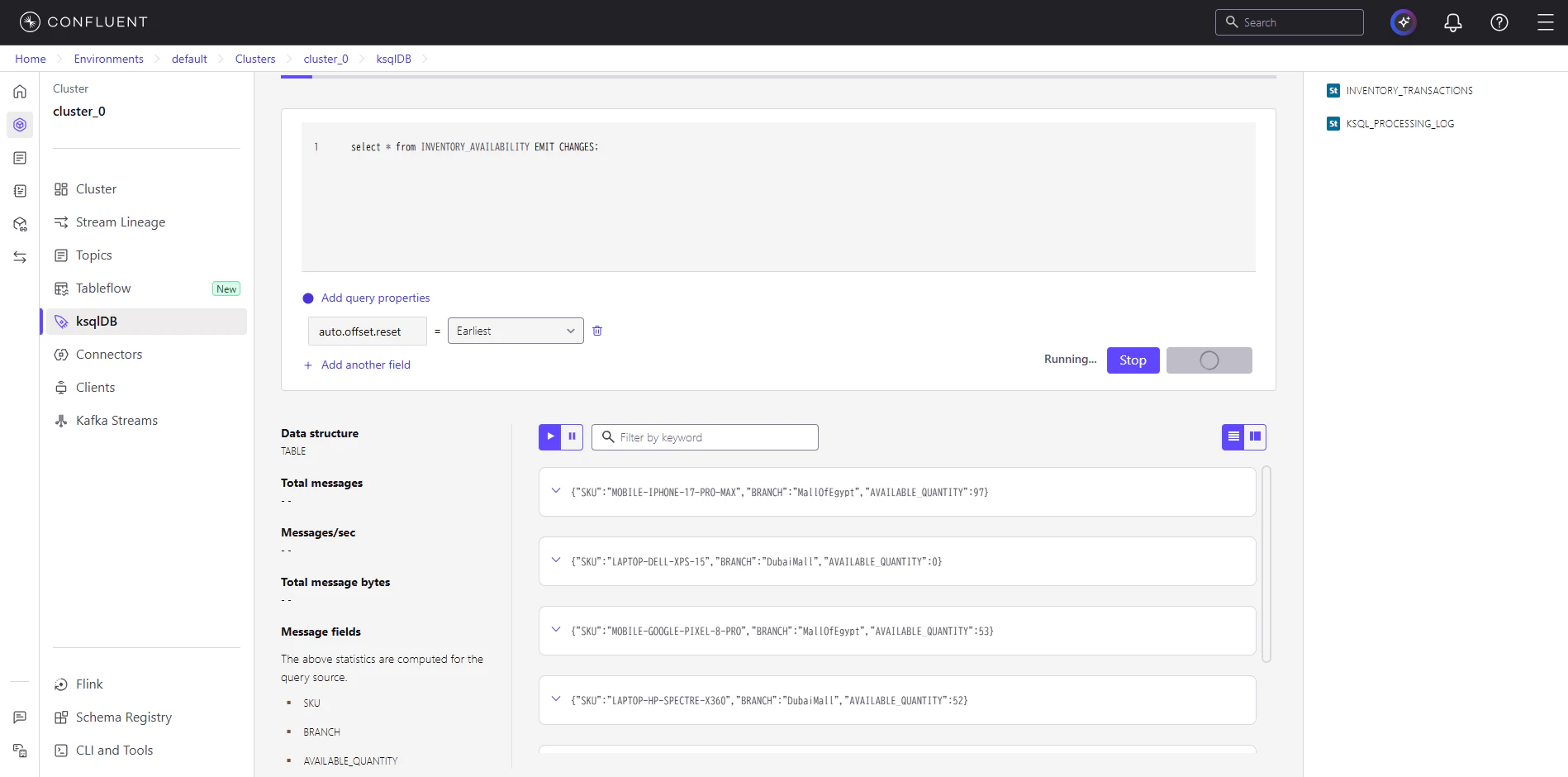The height and width of the screenshot is (777, 1568).
Task: Click the Filter by keyword field
Action: (705, 437)
